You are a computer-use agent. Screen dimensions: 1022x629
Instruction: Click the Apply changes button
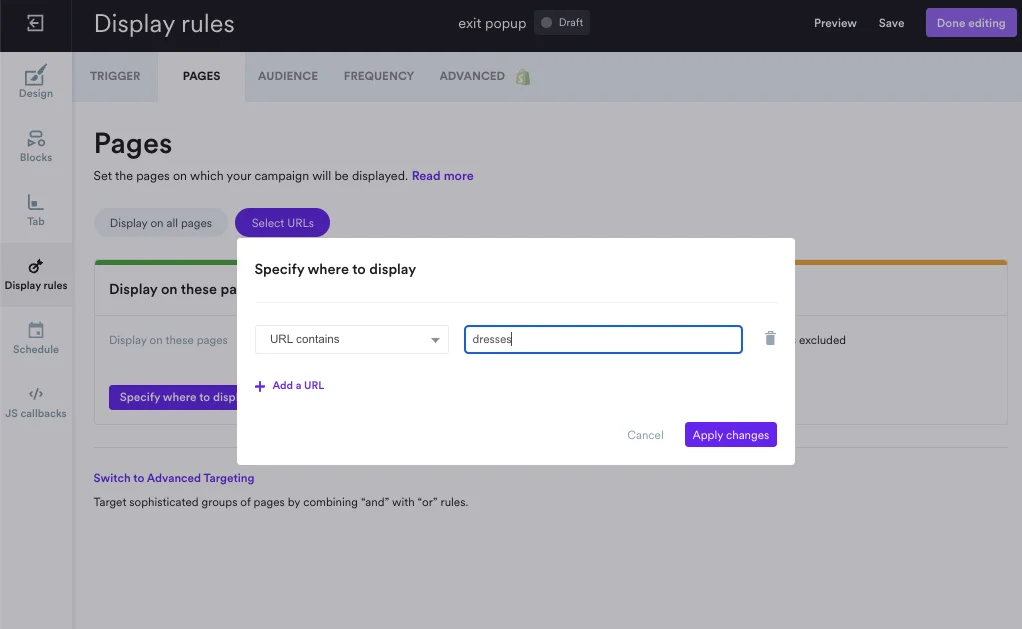pyautogui.click(x=730, y=434)
